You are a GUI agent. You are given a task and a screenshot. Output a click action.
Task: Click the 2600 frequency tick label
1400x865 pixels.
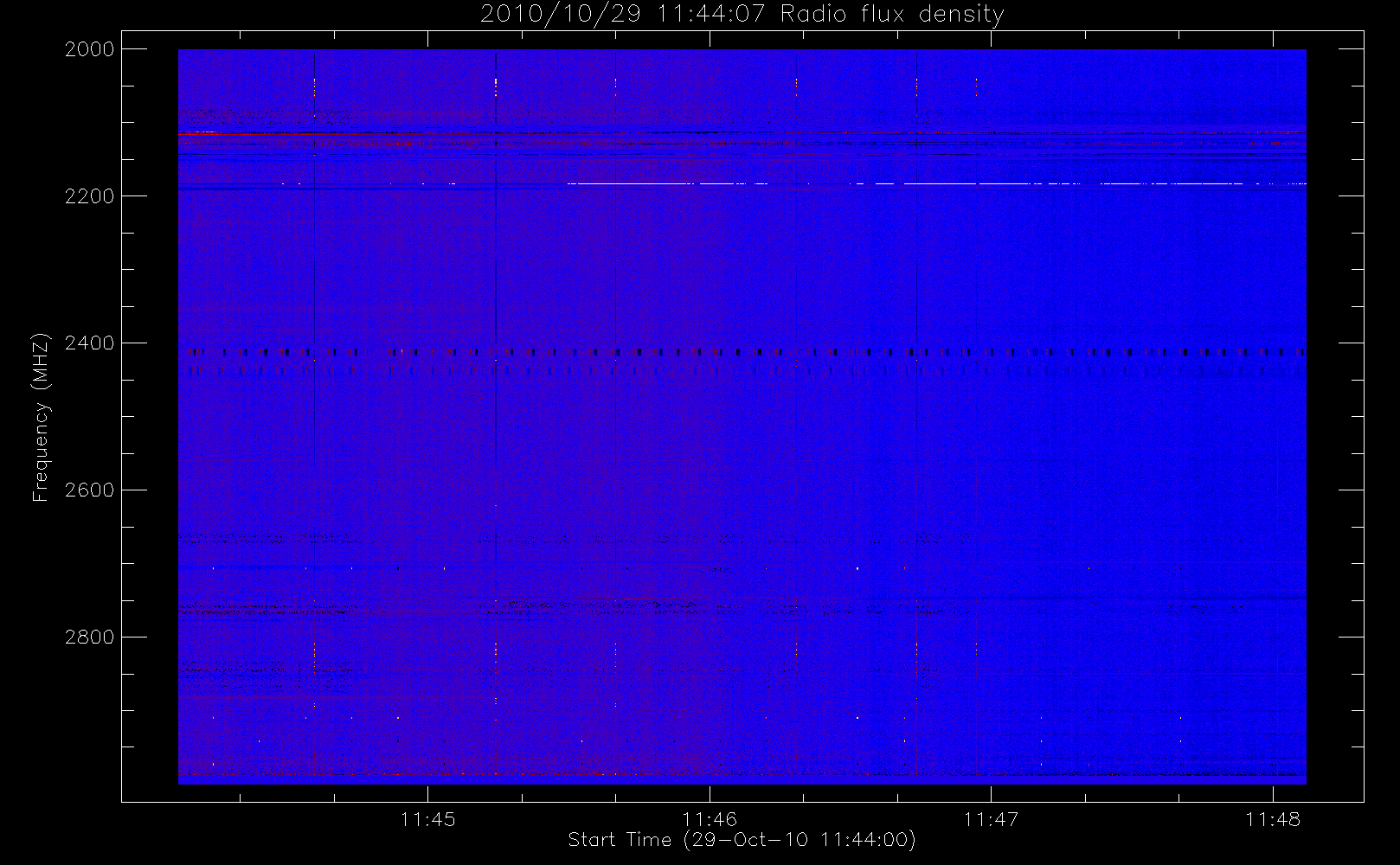click(x=90, y=490)
